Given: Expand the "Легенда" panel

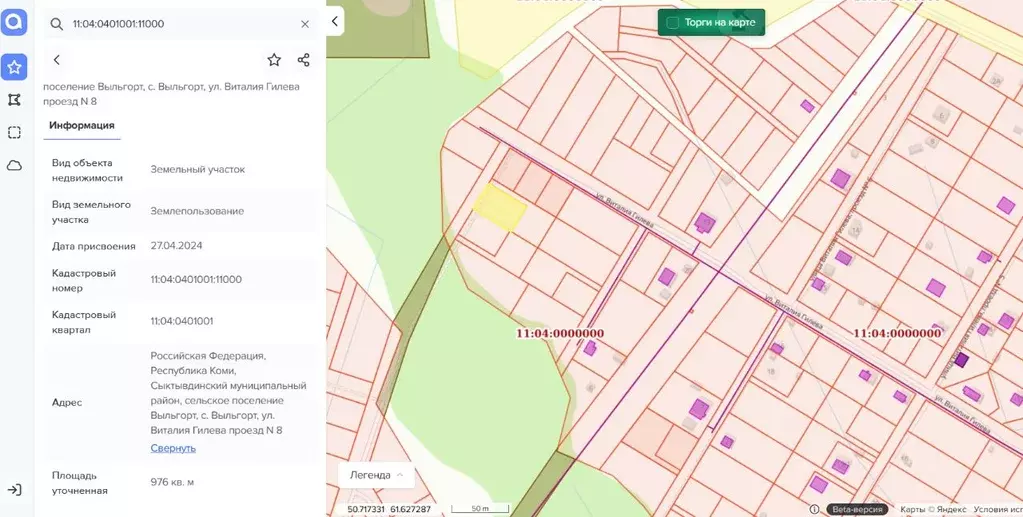Looking at the screenshot, I should point(376,475).
